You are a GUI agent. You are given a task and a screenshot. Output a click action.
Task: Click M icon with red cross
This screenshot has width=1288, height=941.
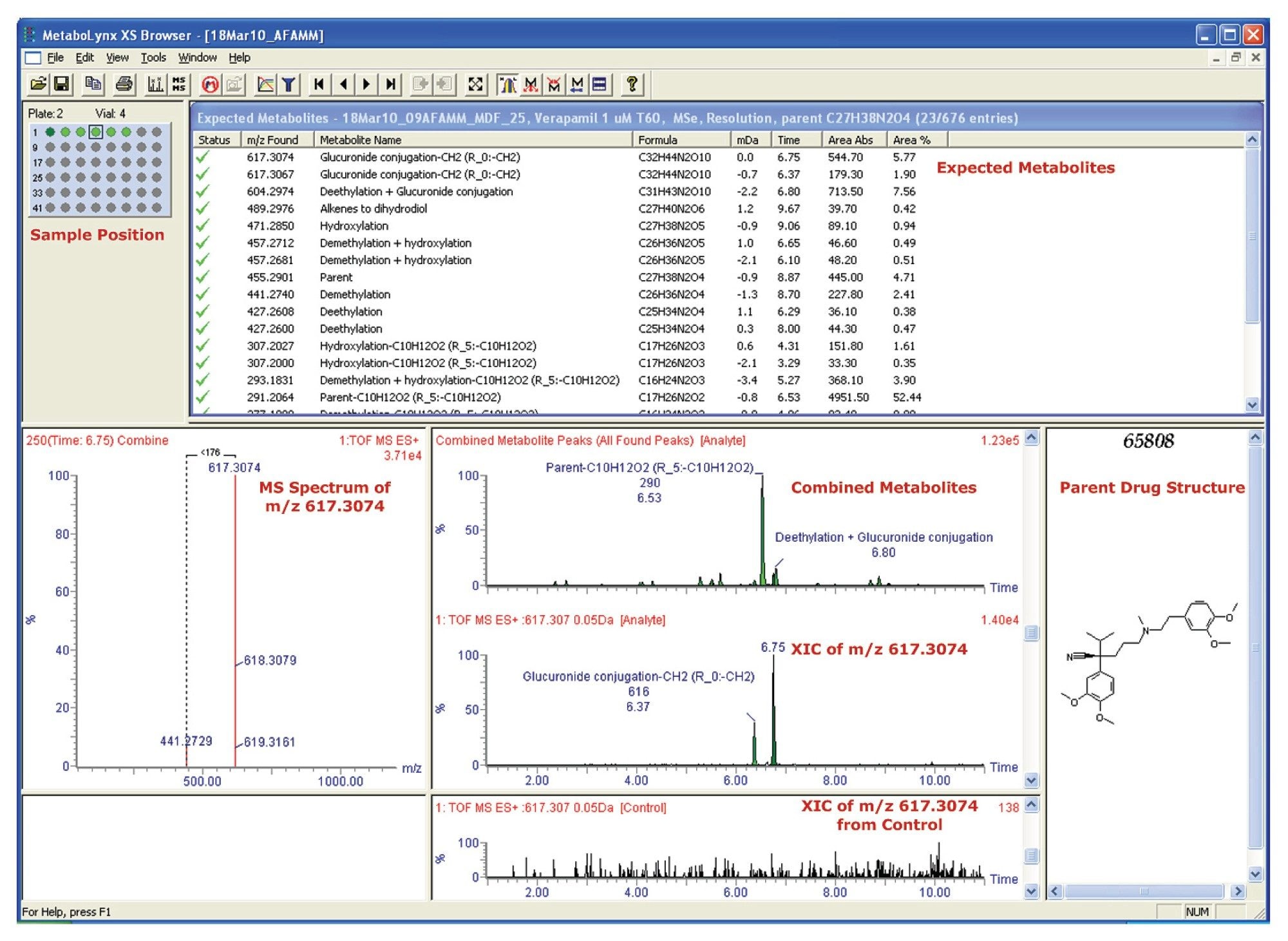click(x=554, y=84)
